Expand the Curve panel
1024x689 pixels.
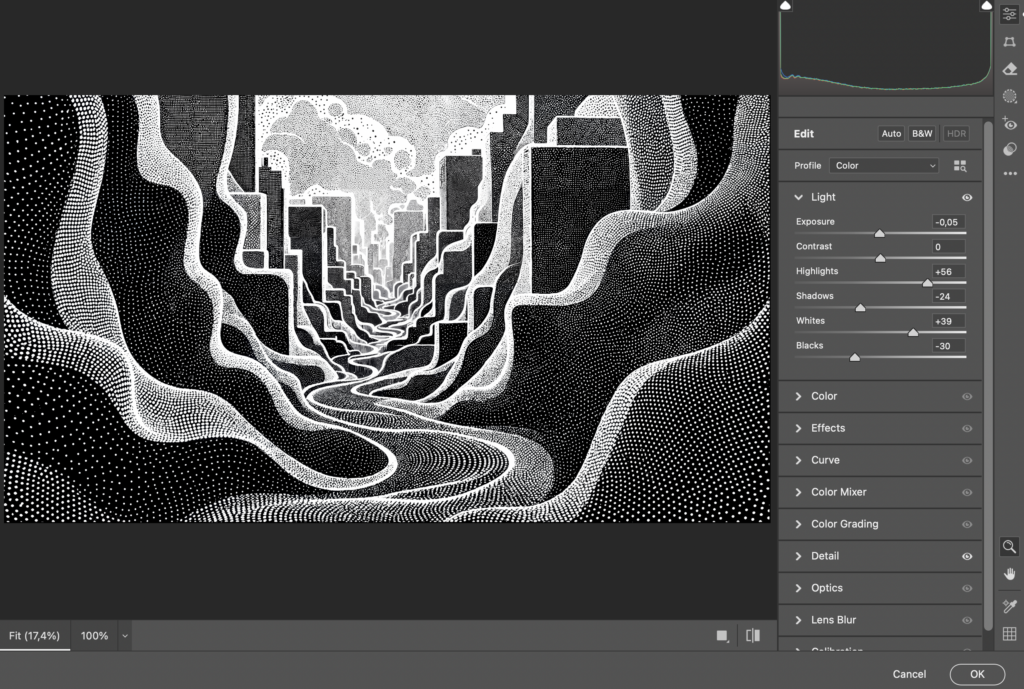(825, 460)
